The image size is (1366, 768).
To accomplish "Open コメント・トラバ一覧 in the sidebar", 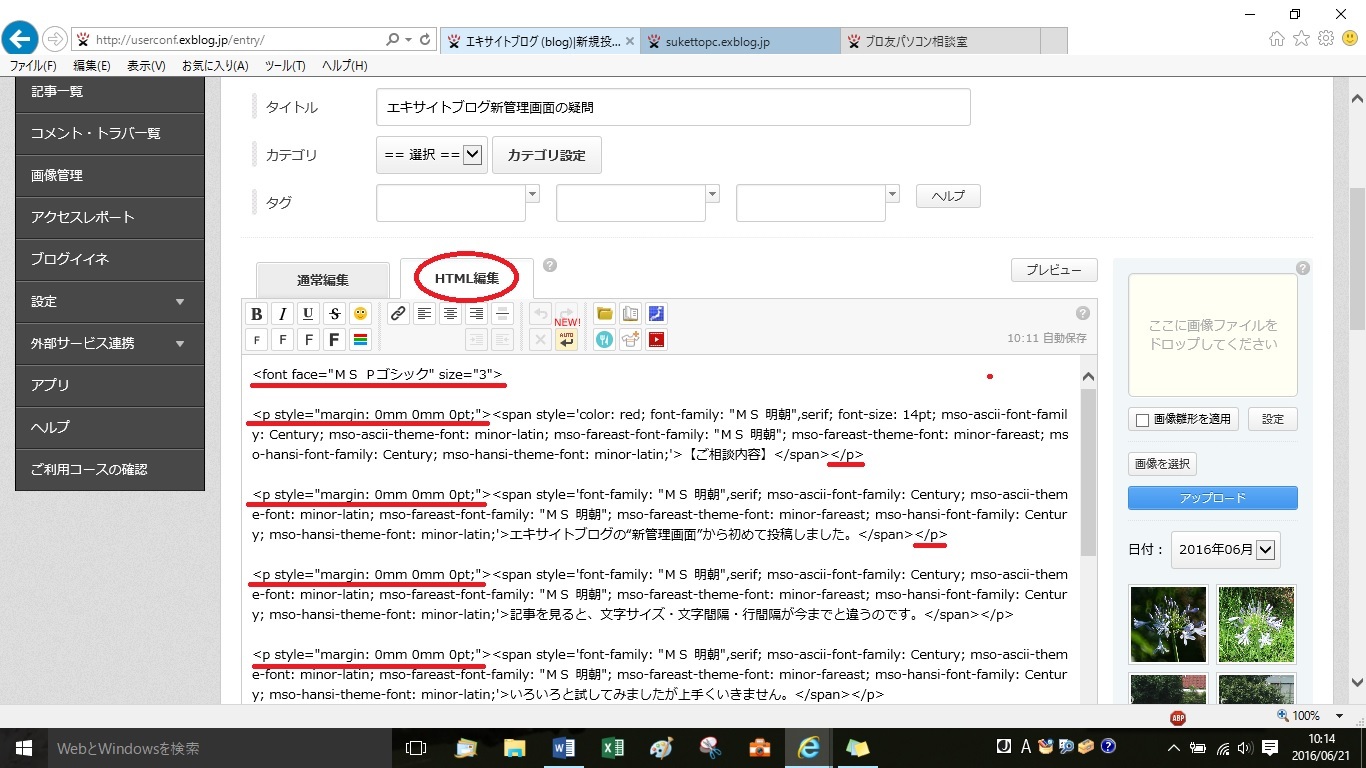I will pyautogui.click(x=110, y=133).
